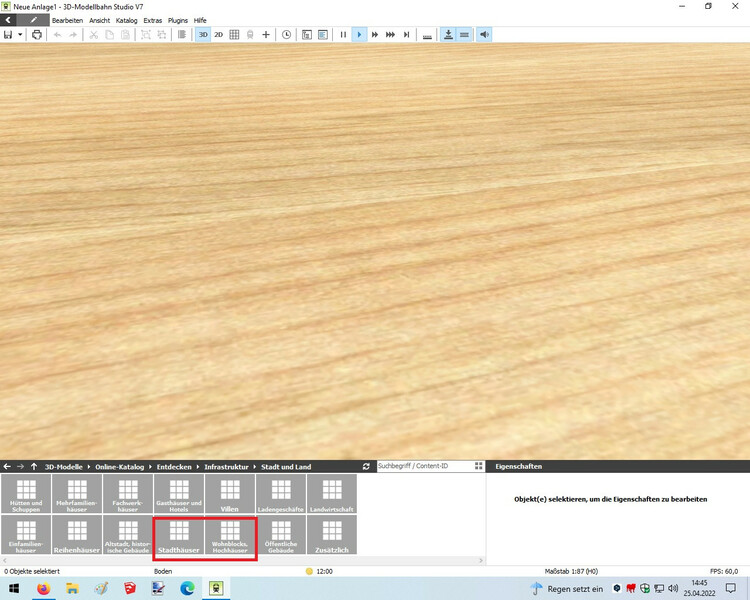Go up one catalog level
This screenshot has width=750, height=600.
click(34, 467)
